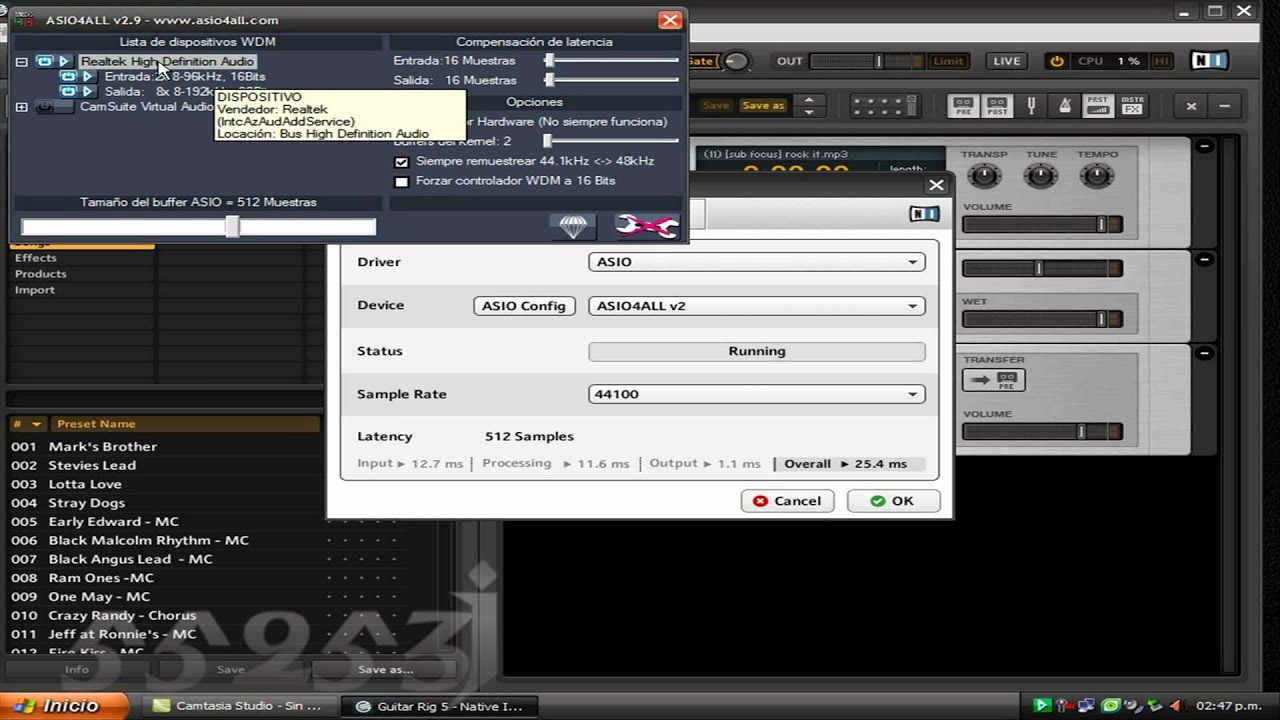Viewport: 1280px width, 720px height.
Task: Toggle Realtek High Definition Audio device power button
Action: 44,62
